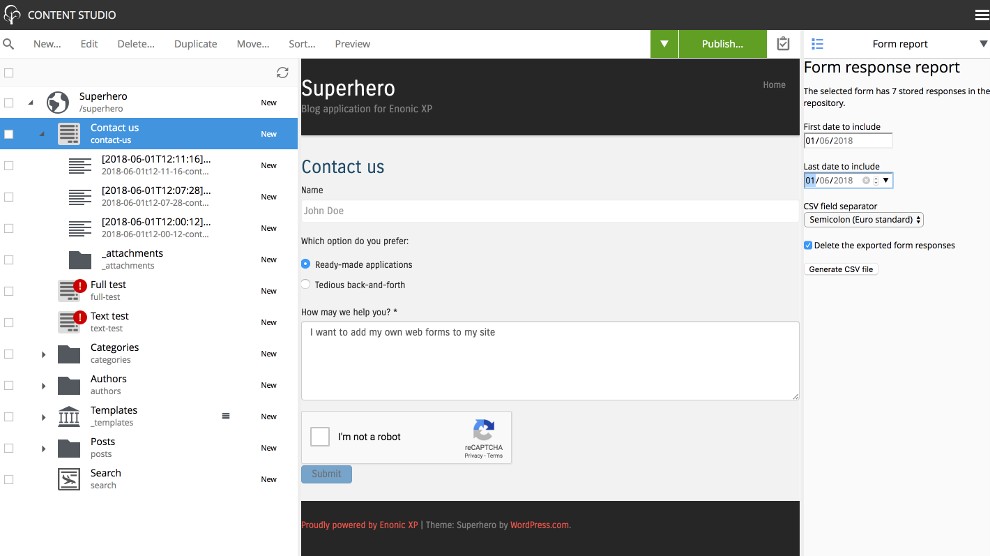990x556 pixels.
Task: Select the Search tree item
Action: (149, 479)
